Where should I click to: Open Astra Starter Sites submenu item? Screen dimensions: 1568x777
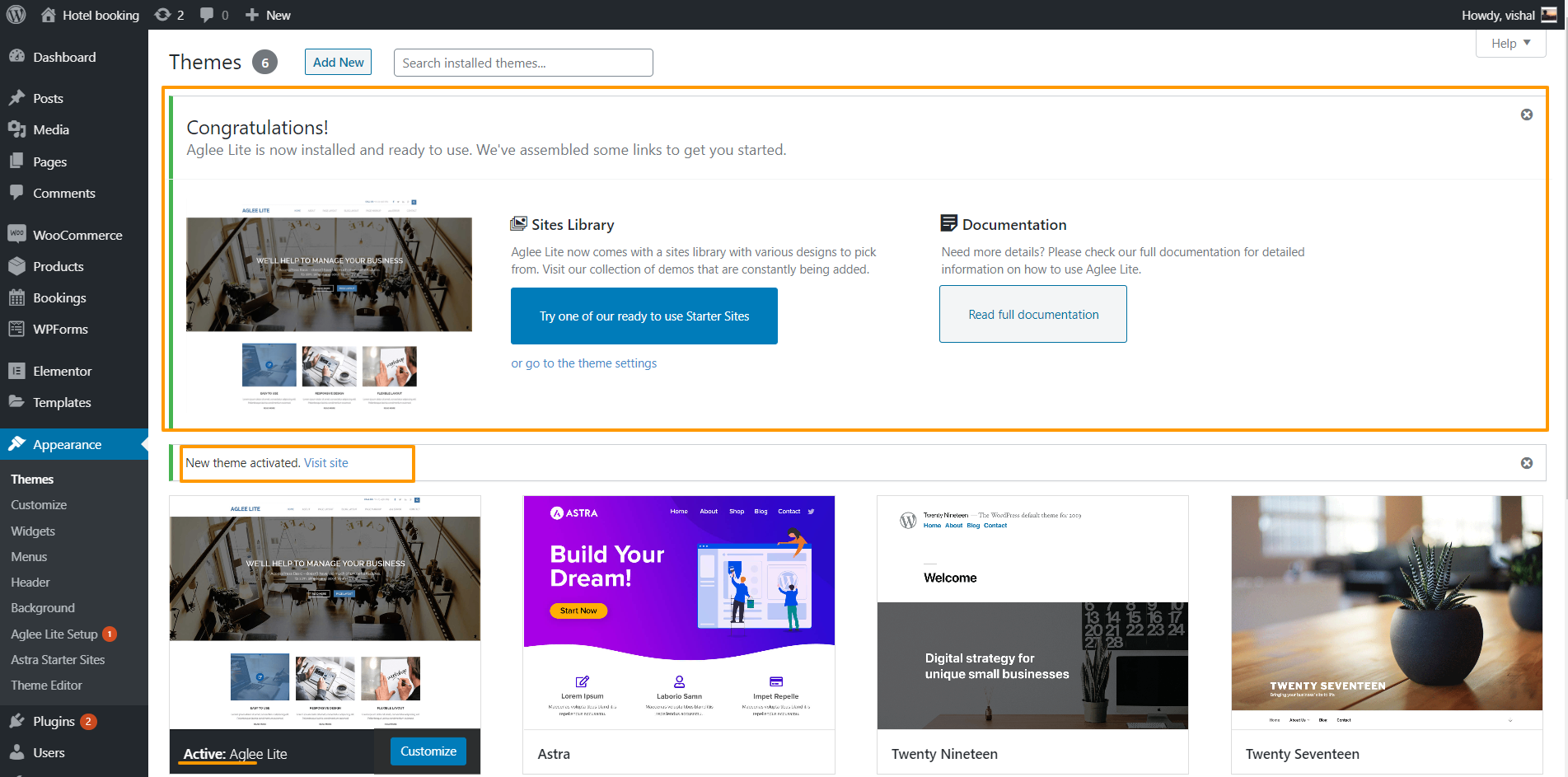point(58,659)
